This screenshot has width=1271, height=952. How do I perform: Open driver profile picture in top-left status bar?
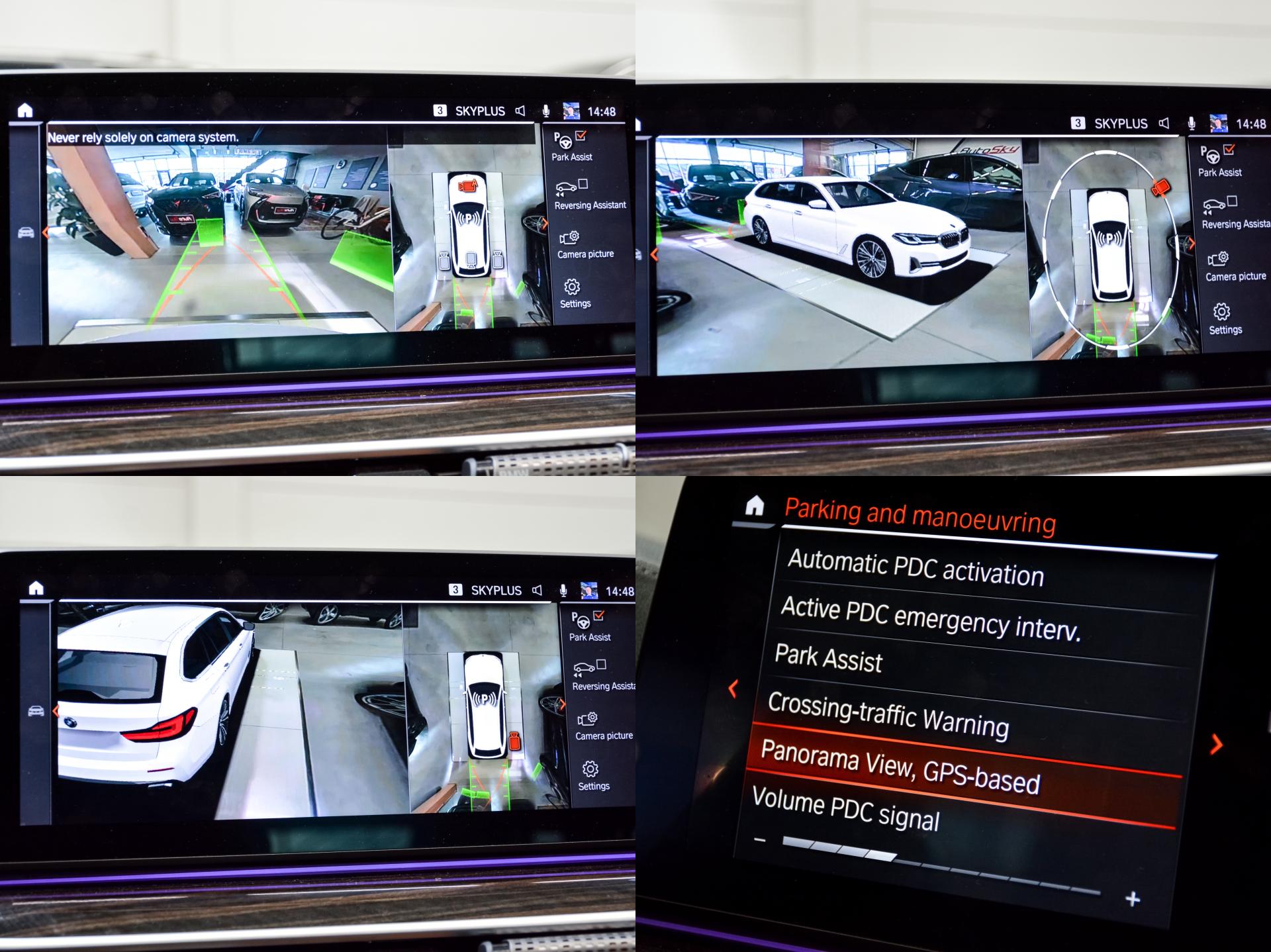pyautogui.click(x=571, y=111)
